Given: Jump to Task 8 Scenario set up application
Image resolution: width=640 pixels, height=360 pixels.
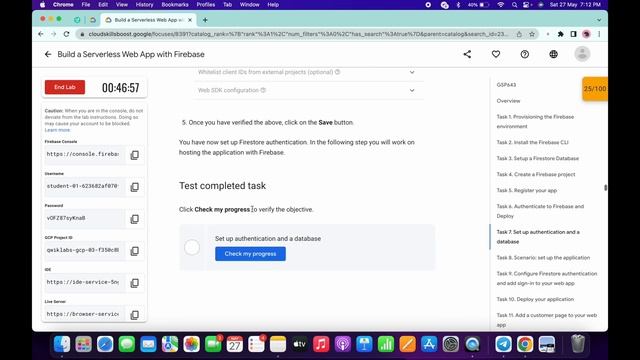Looking at the screenshot, I should coord(543,258).
